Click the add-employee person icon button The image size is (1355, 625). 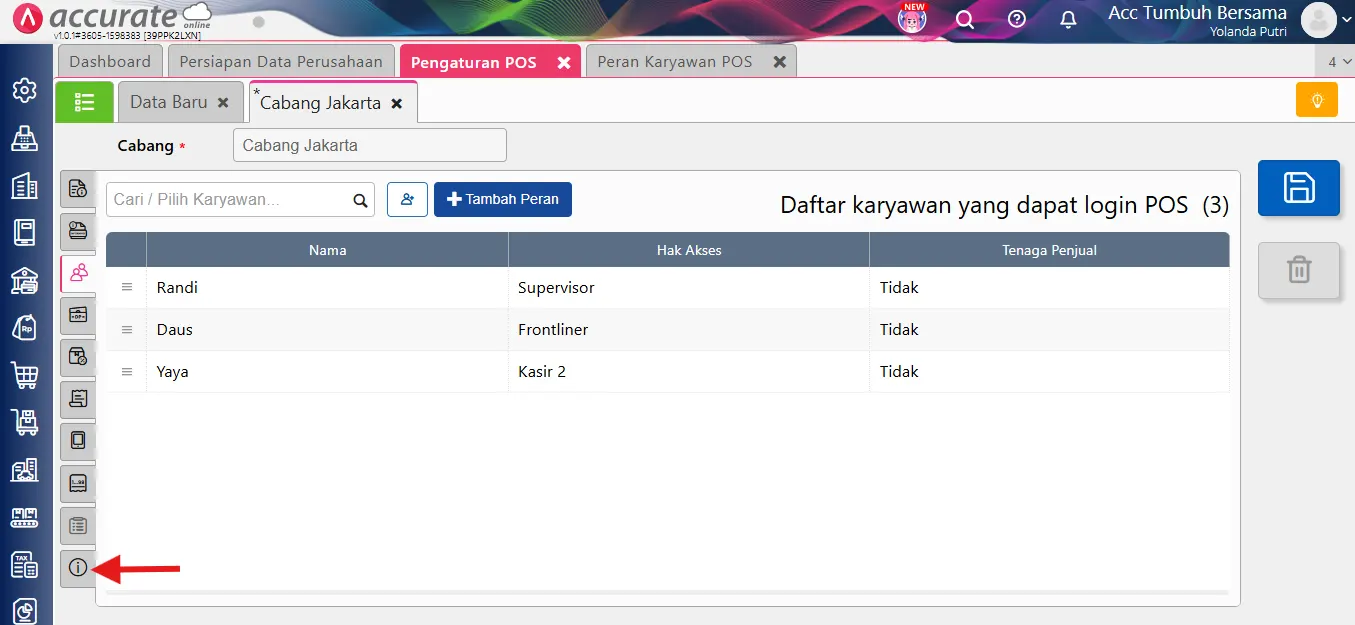coord(408,199)
